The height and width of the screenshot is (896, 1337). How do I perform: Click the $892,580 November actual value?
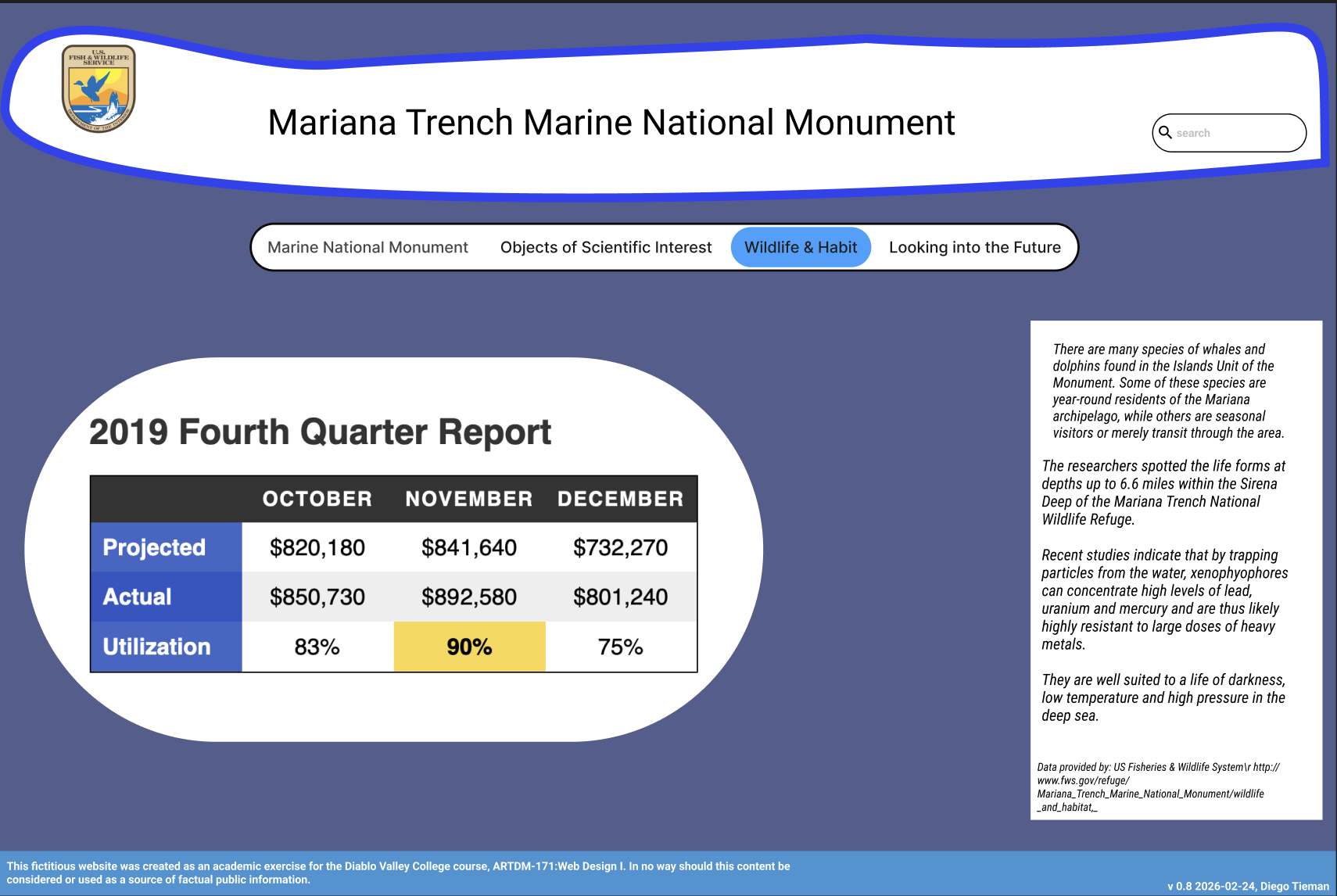[x=469, y=597]
